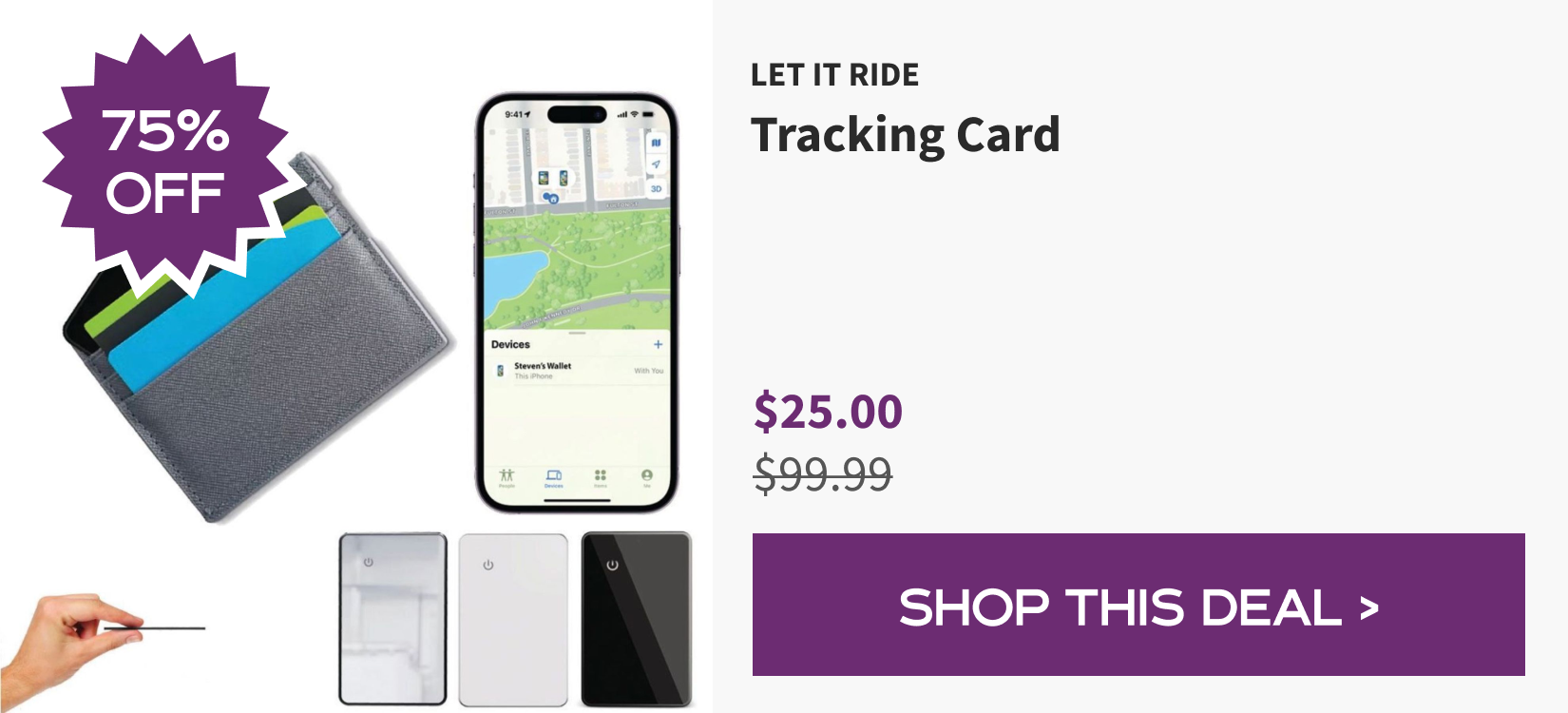Viewport: 1568px width, 713px height.
Task: Open the Items tab icon
Action: tap(601, 477)
